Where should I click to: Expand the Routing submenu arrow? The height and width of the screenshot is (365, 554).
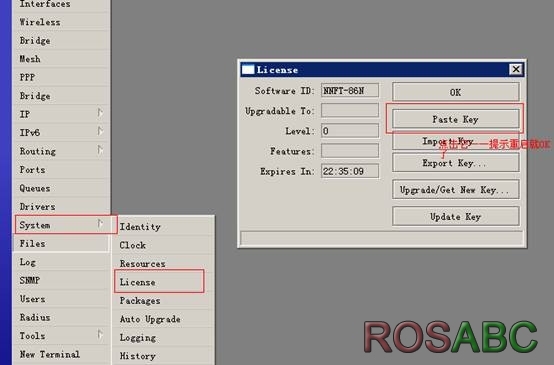[100, 150]
